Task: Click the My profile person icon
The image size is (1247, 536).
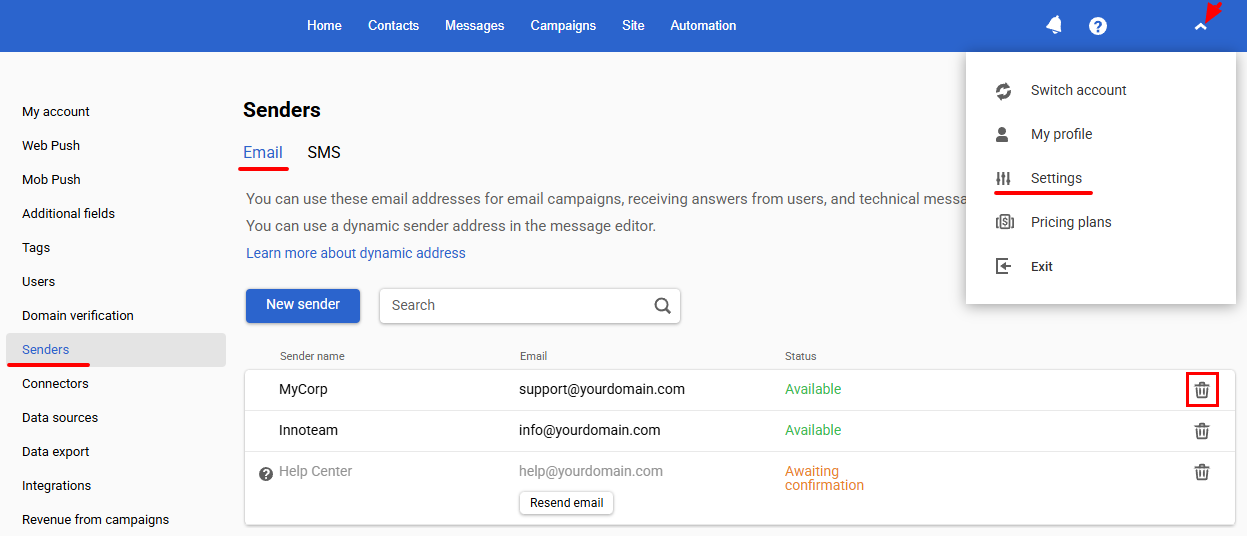Action: tap(1003, 134)
